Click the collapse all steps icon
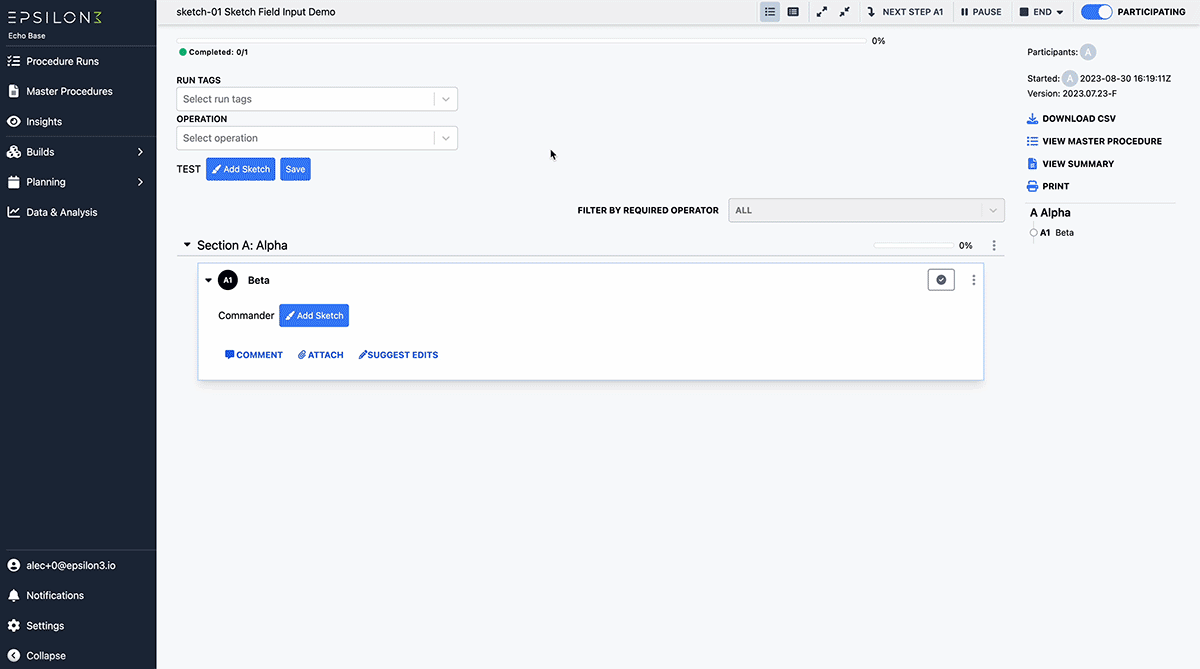1200x669 pixels. (x=846, y=11)
